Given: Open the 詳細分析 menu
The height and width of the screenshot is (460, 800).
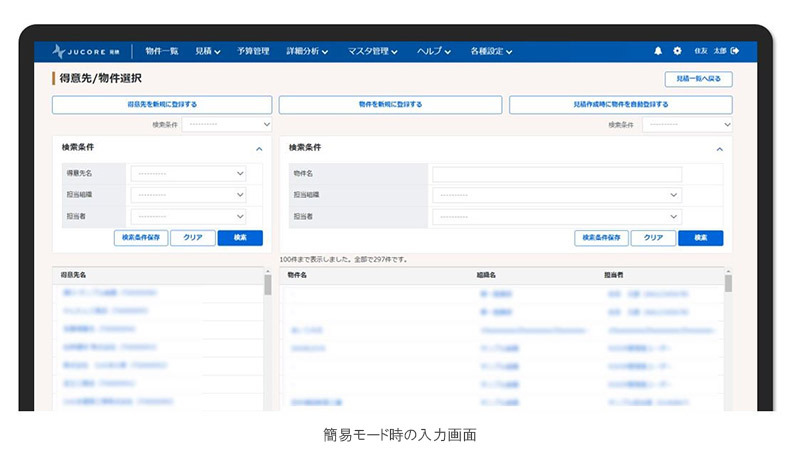Looking at the screenshot, I should (307, 51).
